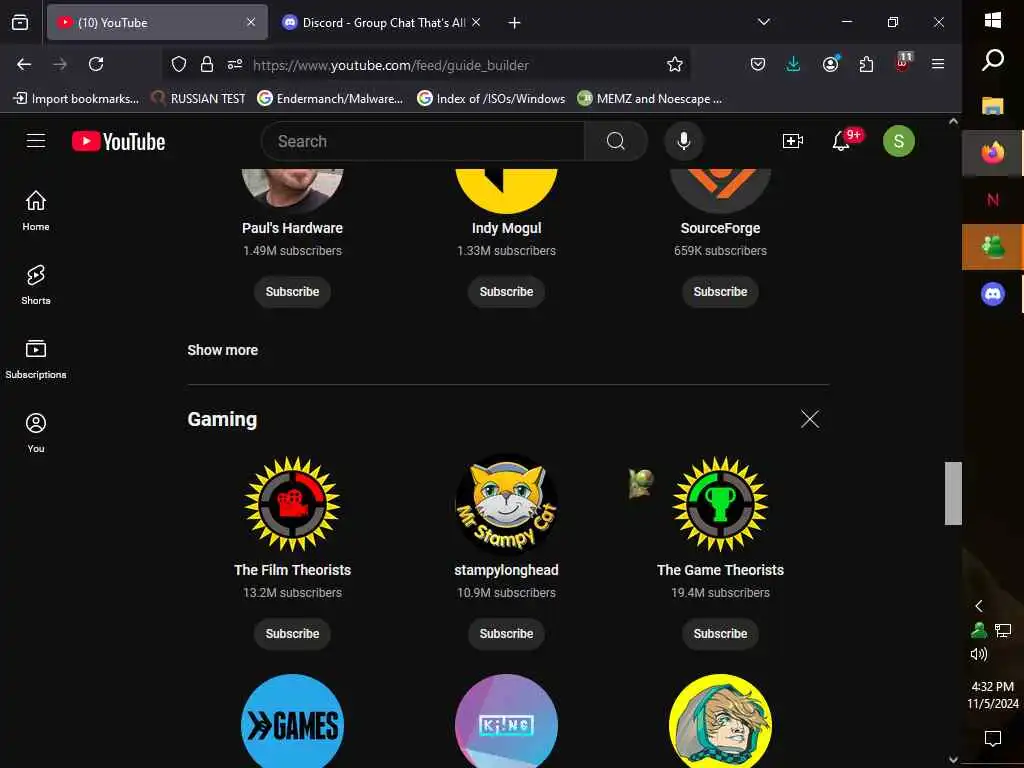Open File Explorer from the taskbar
Screen dimensions: 1024x768
[993, 106]
